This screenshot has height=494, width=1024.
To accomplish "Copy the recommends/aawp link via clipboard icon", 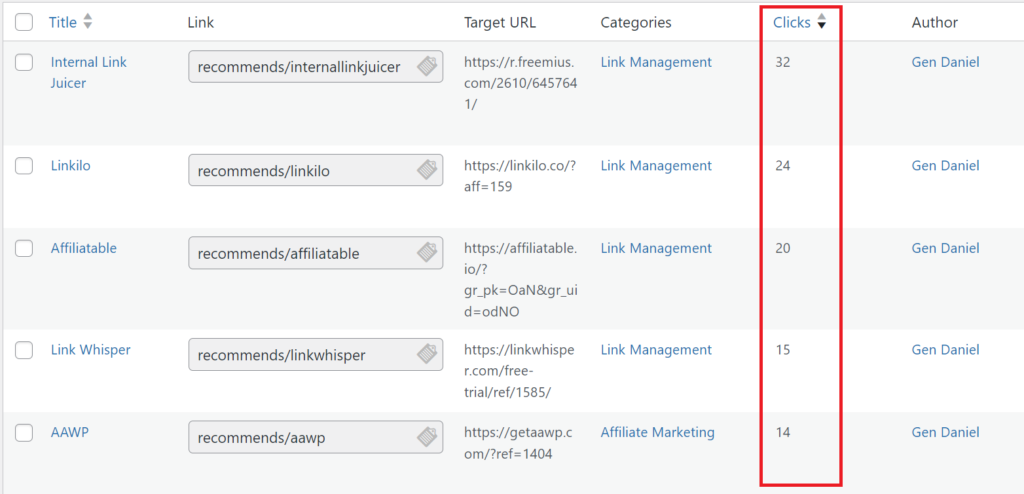I will [x=427, y=436].
